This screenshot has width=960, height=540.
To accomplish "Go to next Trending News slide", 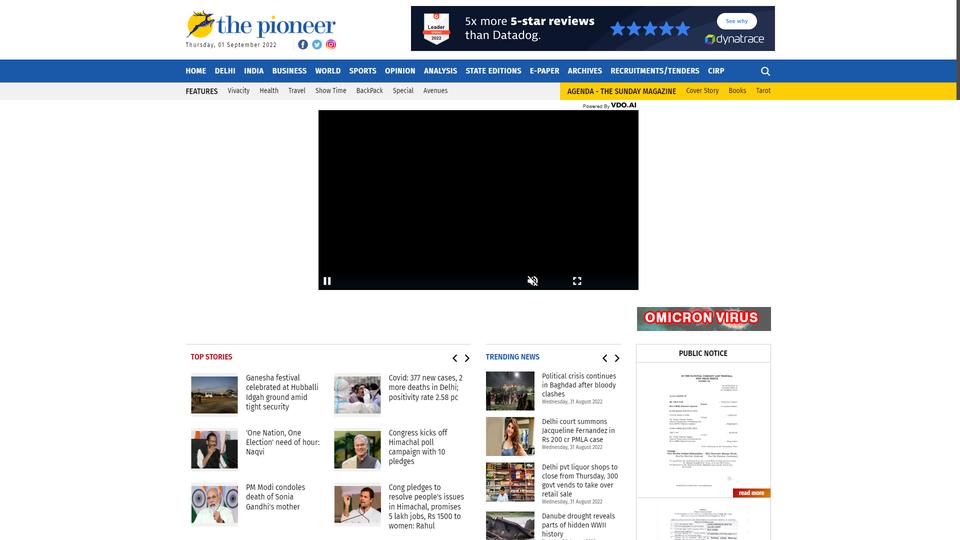I will tap(617, 358).
